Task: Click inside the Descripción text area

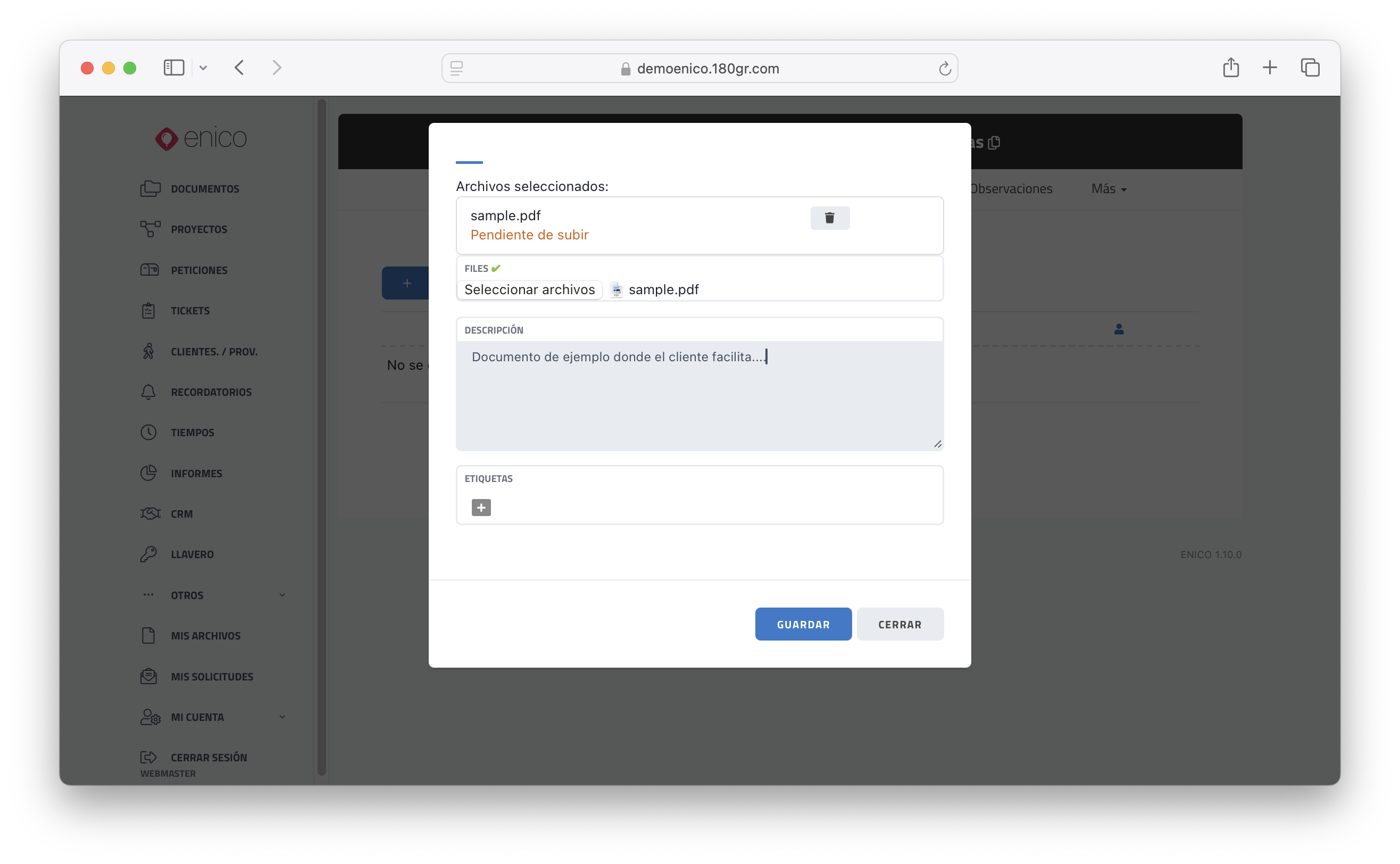Action: click(x=699, y=400)
